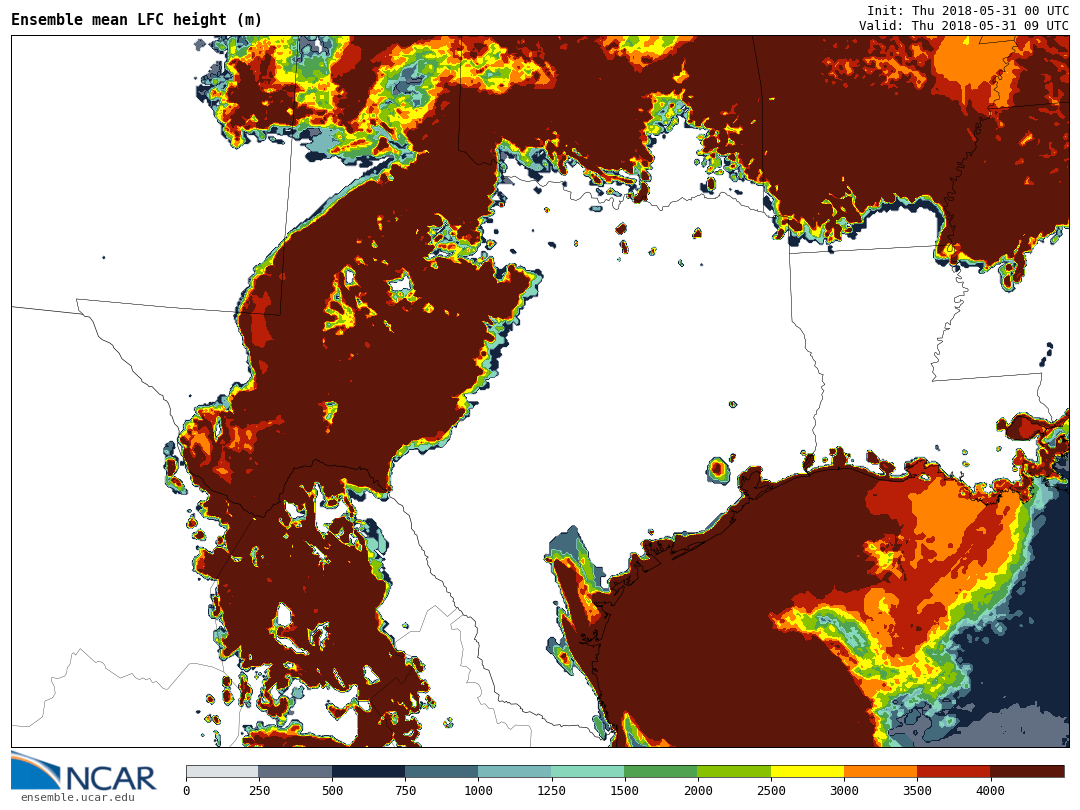This screenshot has height=810, width=1080.
Task: Select the teal 1000–1250 colorbar swatch
Action: pos(514,772)
